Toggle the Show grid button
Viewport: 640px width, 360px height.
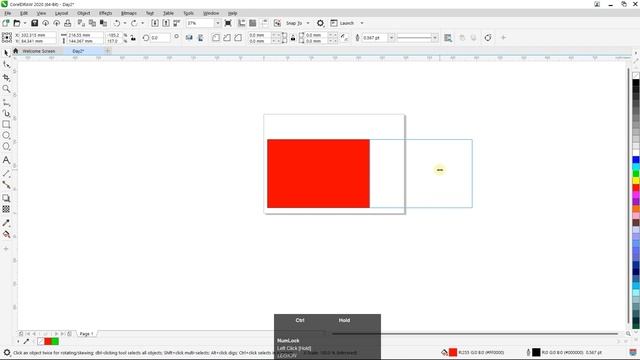pos(253,23)
